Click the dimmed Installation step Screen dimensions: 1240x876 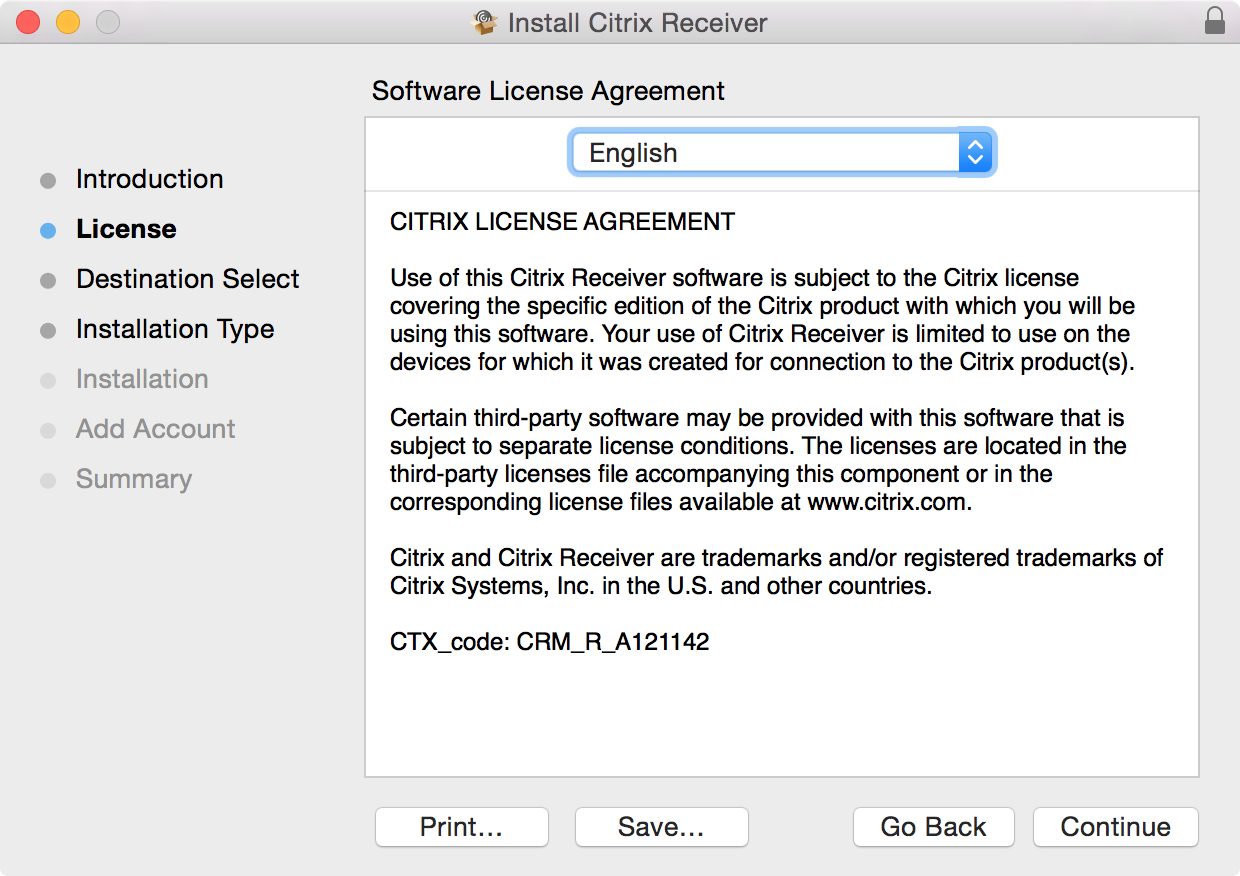pos(142,379)
